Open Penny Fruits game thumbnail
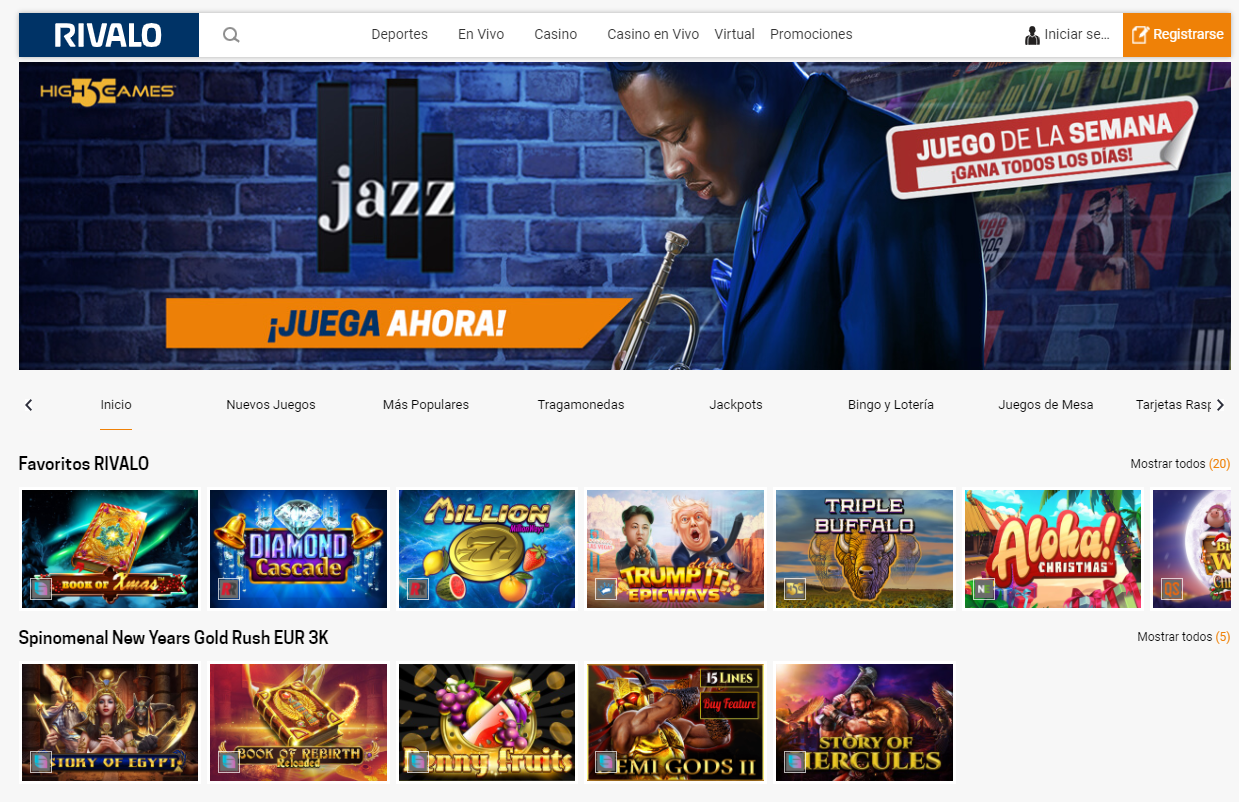1239x802 pixels. click(x=487, y=722)
